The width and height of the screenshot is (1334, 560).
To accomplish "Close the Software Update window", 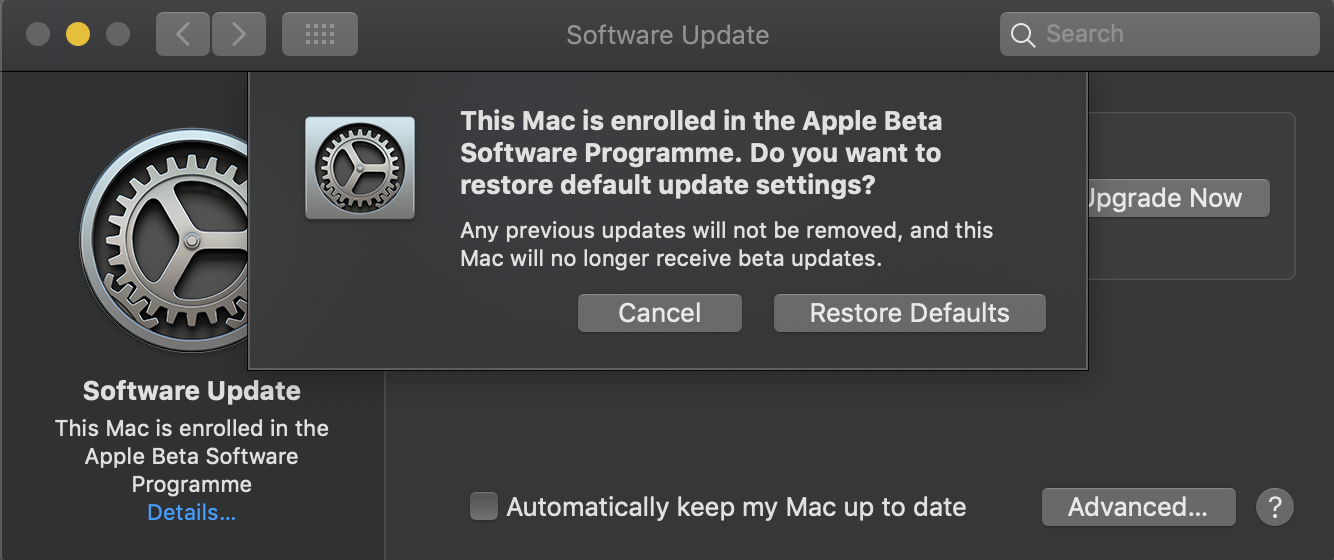I will 38,35.
